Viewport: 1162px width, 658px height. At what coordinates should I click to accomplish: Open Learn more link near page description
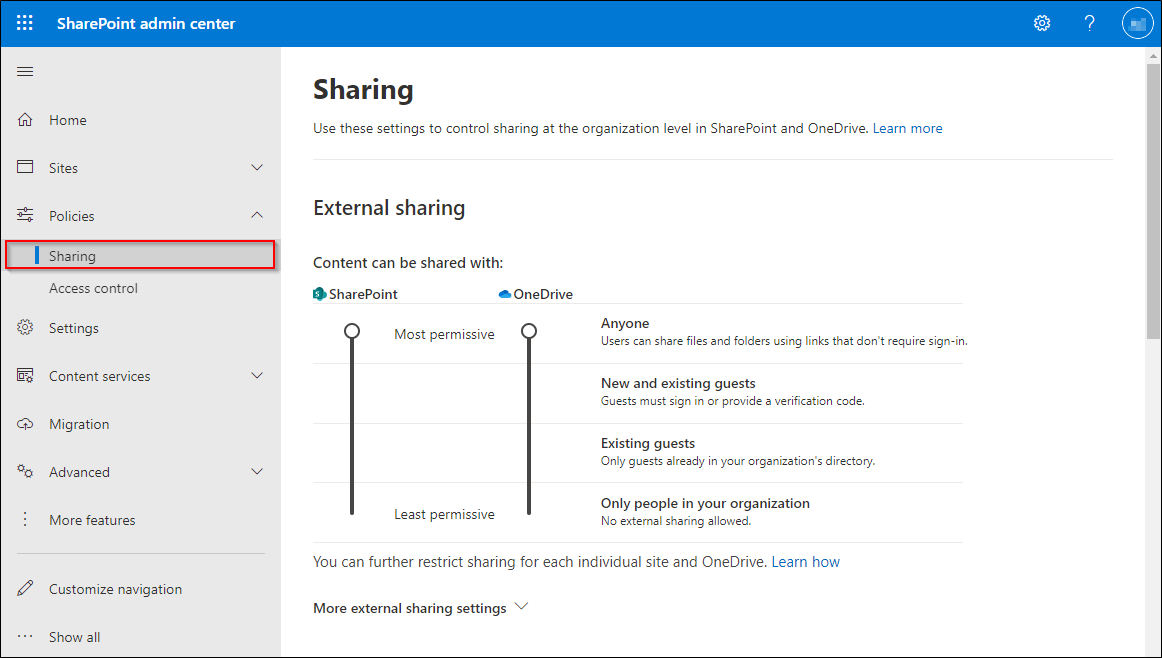click(907, 128)
